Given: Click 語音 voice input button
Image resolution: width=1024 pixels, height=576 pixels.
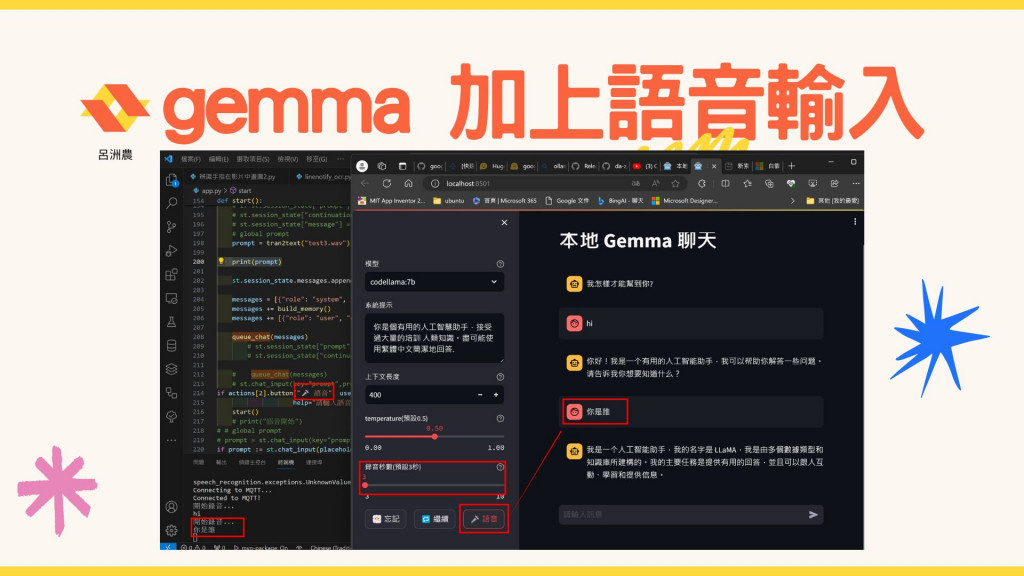Looking at the screenshot, I should pos(484,519).
